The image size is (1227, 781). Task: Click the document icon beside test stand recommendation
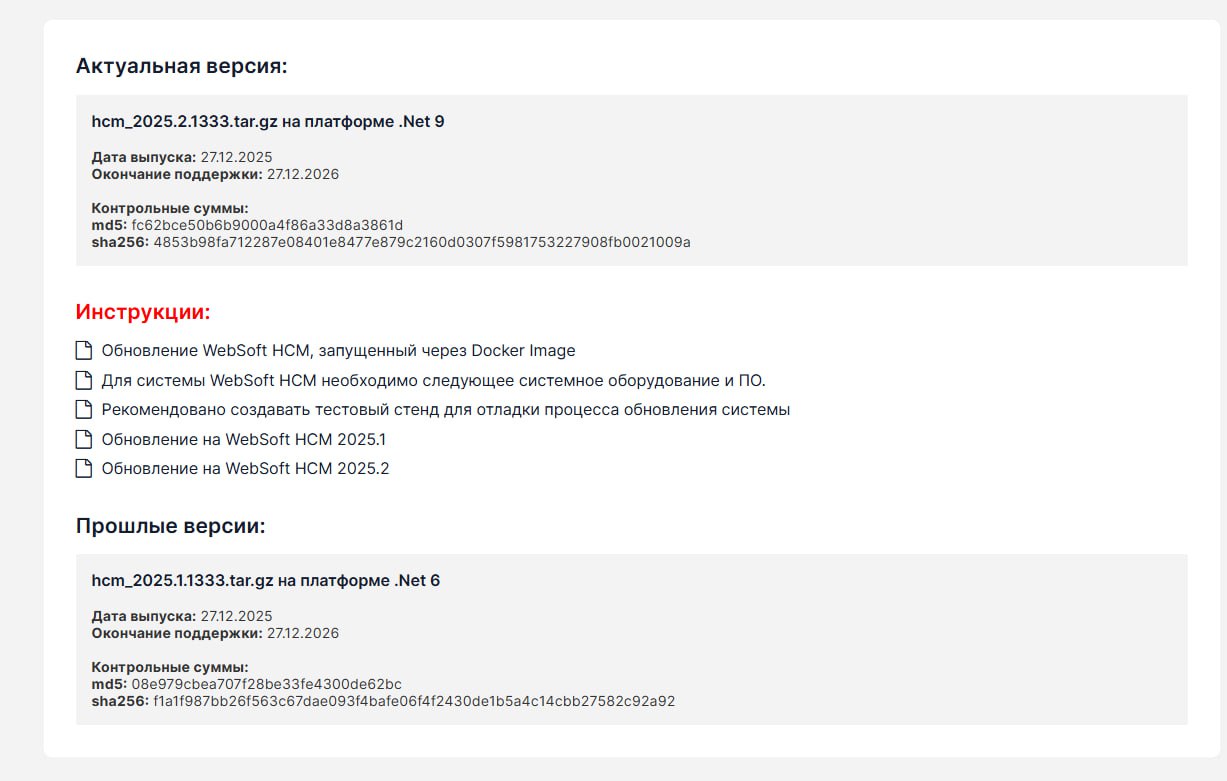[x=84, y=410]
